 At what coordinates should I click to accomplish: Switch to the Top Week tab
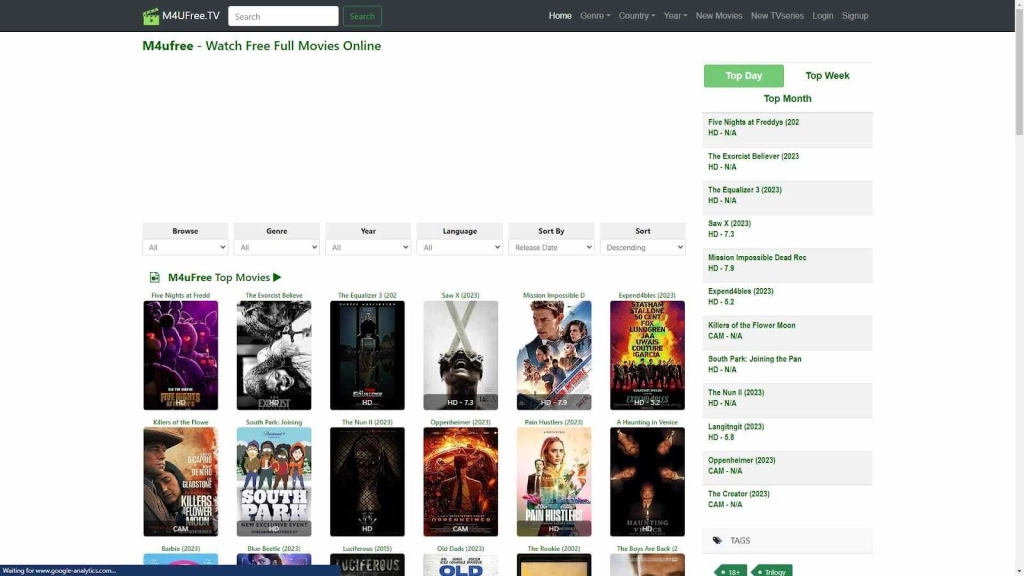point(827,76)
